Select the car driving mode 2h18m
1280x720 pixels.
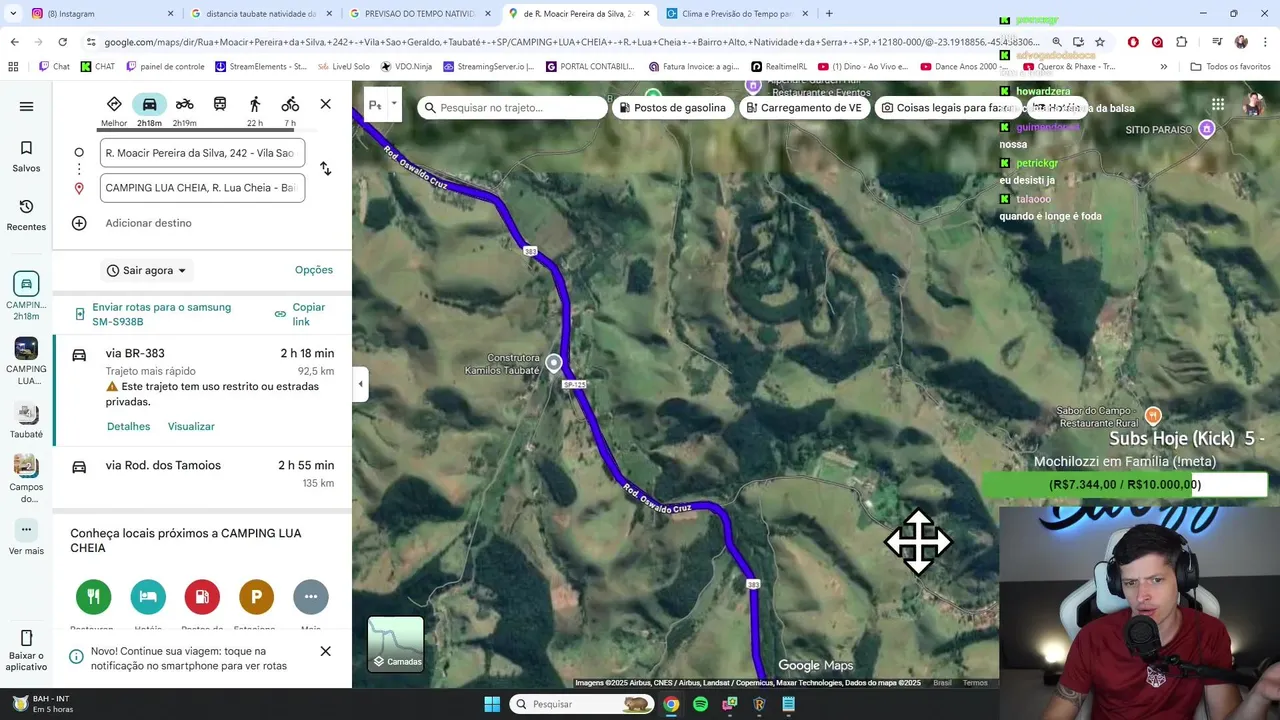coord(149,111)
